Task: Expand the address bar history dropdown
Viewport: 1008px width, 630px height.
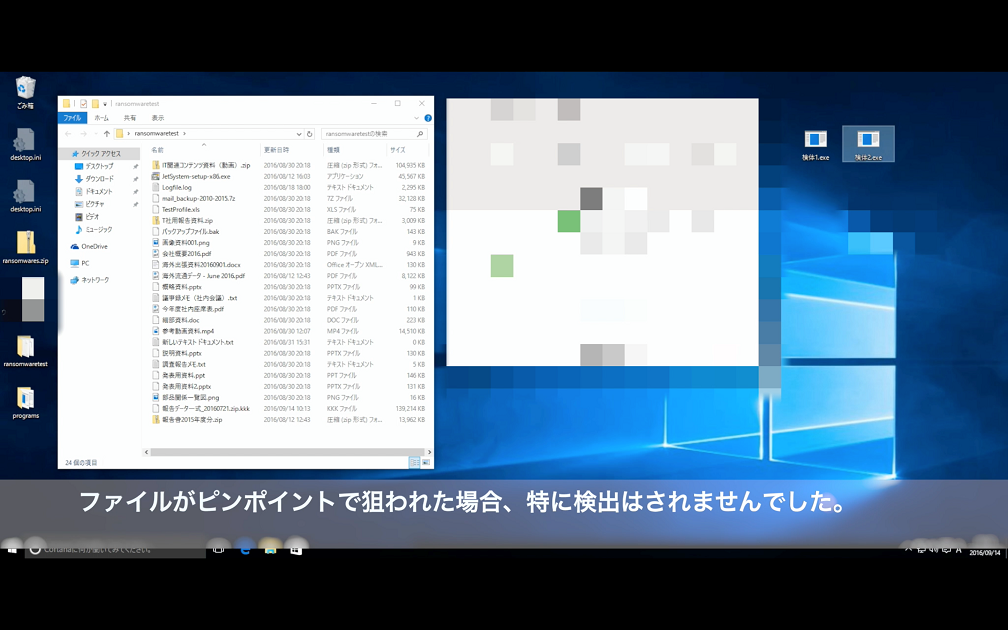Action: (x=298, y=133)
